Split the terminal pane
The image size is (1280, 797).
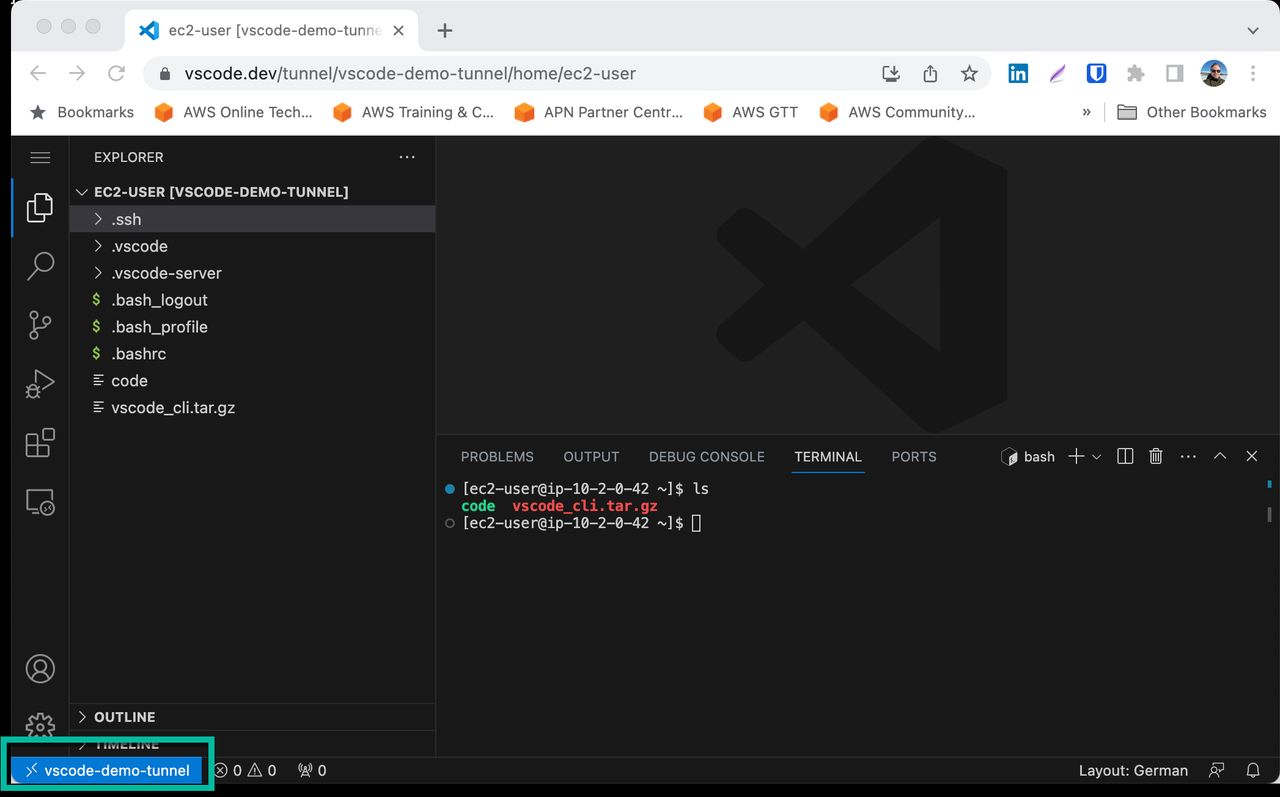(1125, 456)
